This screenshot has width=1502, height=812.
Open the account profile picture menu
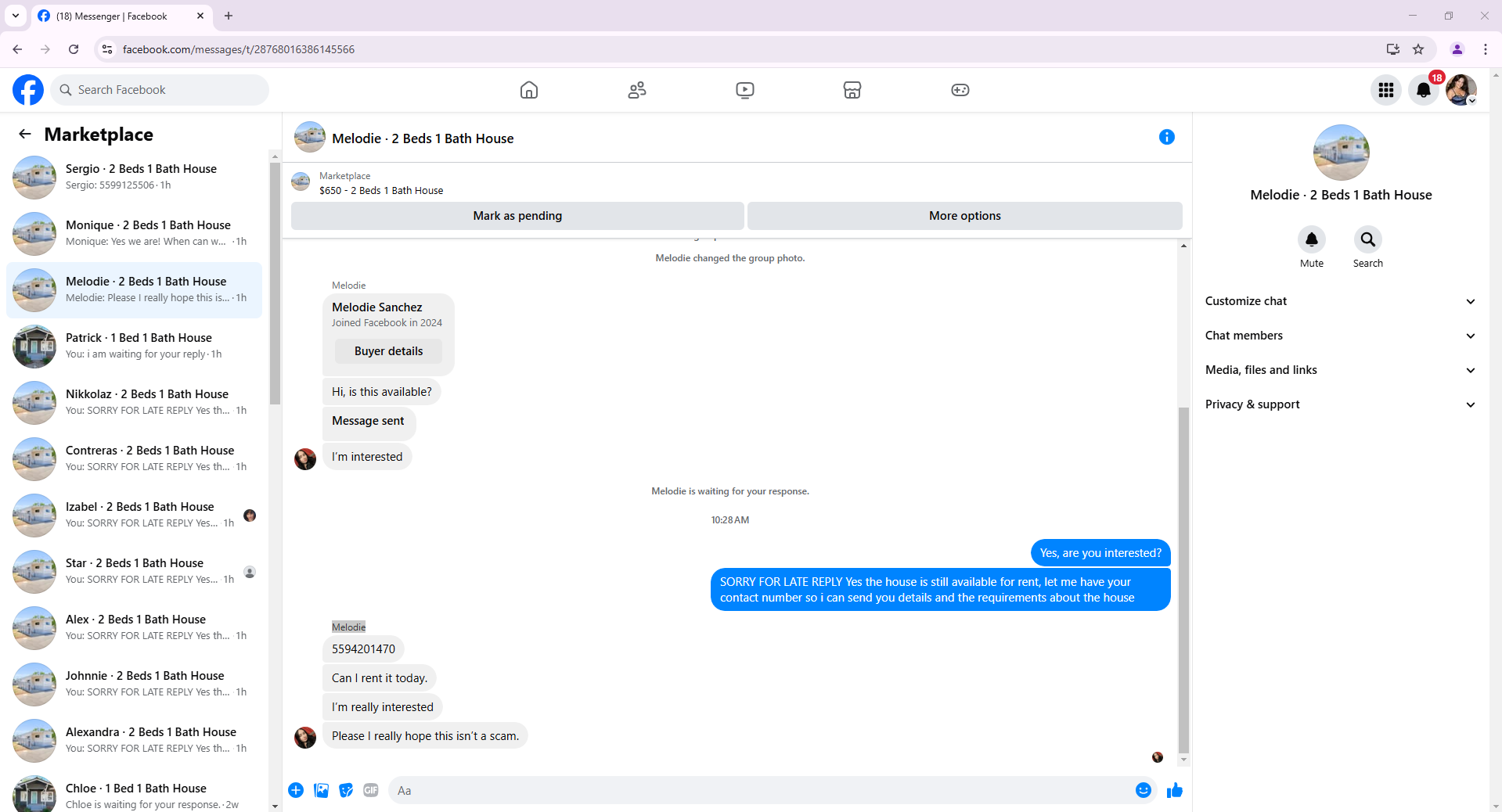[x=1461, y=90]
